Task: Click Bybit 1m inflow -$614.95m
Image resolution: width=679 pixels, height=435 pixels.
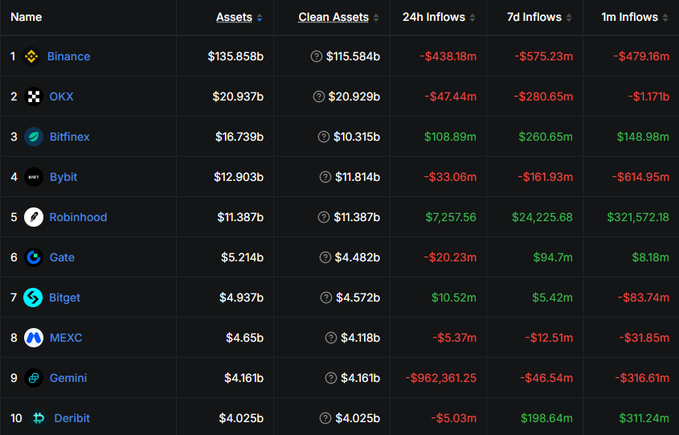Action: click(x=640, y=177)
